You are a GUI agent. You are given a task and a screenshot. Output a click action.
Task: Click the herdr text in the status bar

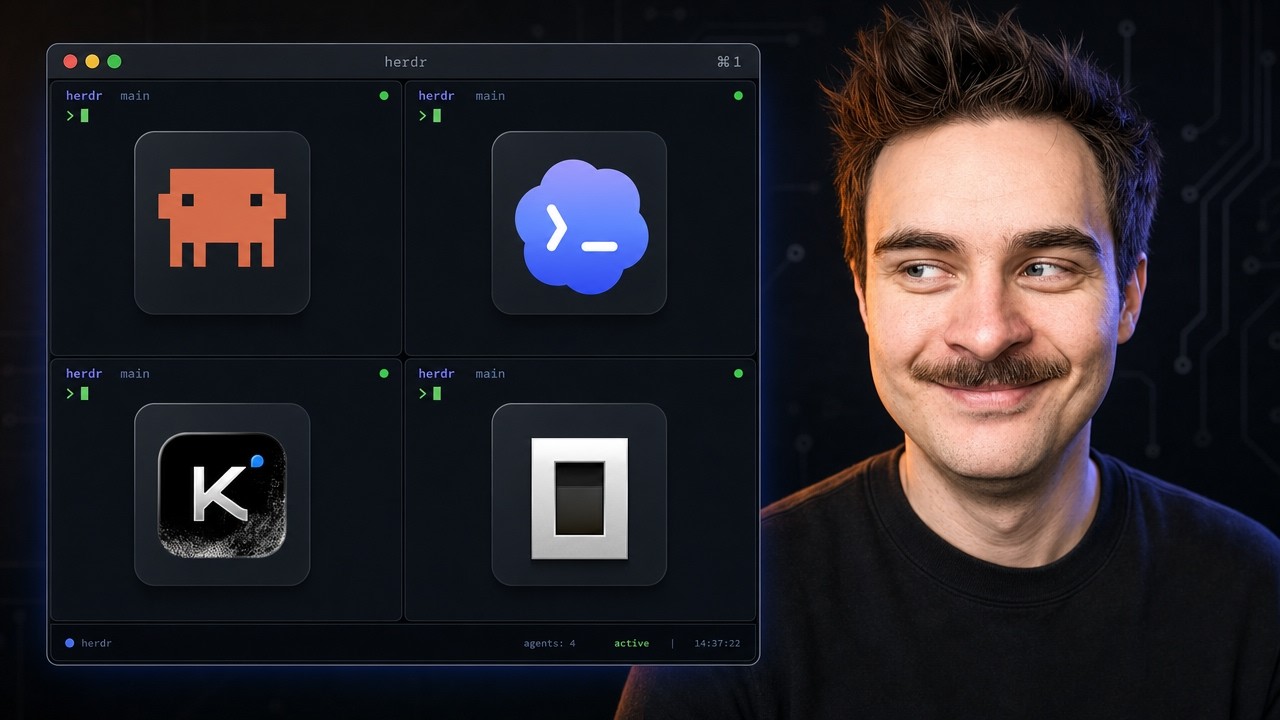pyautogui.click(x=96, y=643)
